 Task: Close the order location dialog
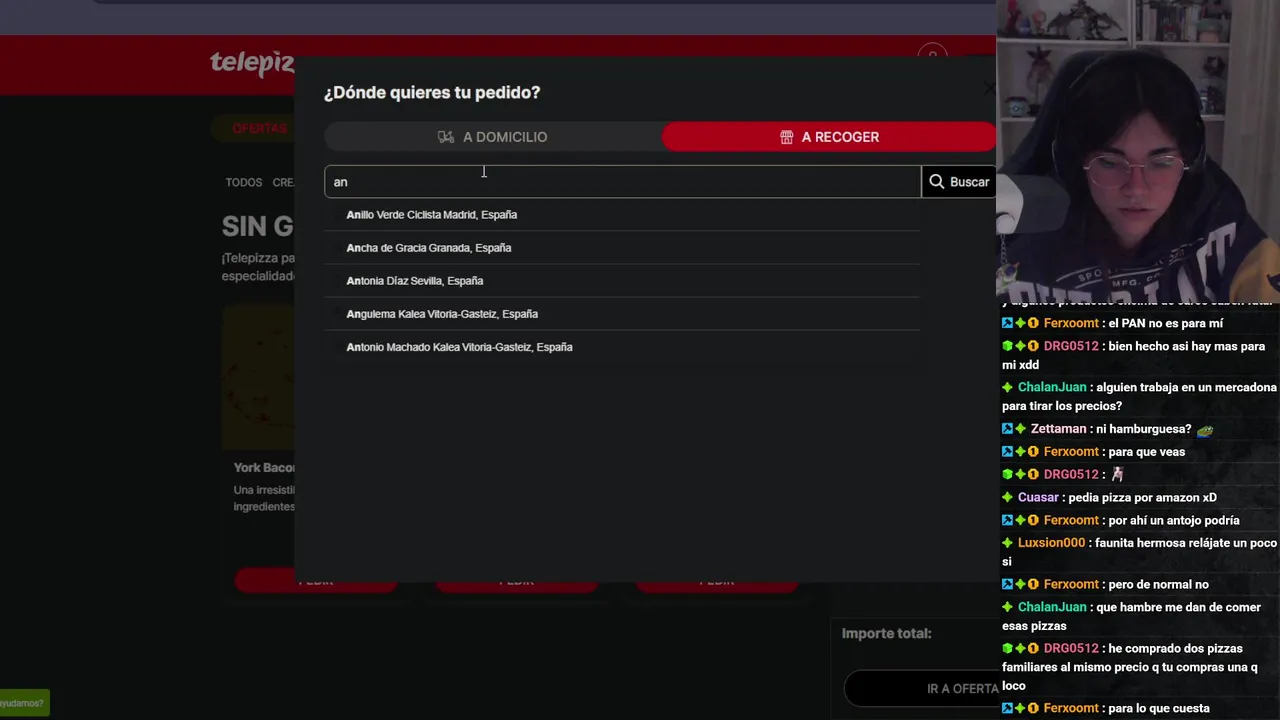(989, 89)
